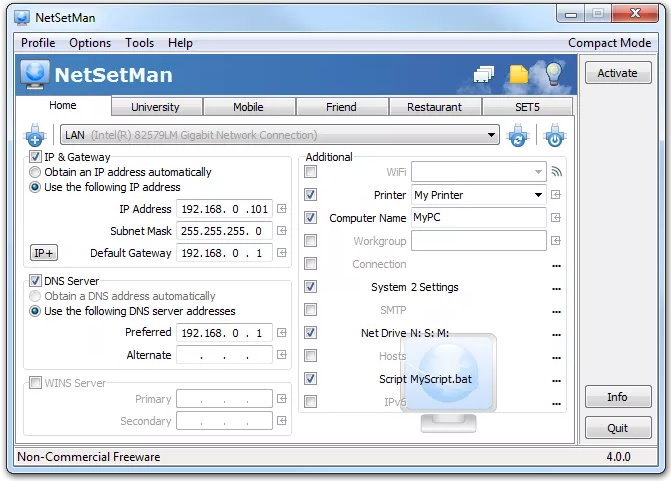Get current value icon beside Default Gateway
This screenshot has height=481, width=671.
282,252
